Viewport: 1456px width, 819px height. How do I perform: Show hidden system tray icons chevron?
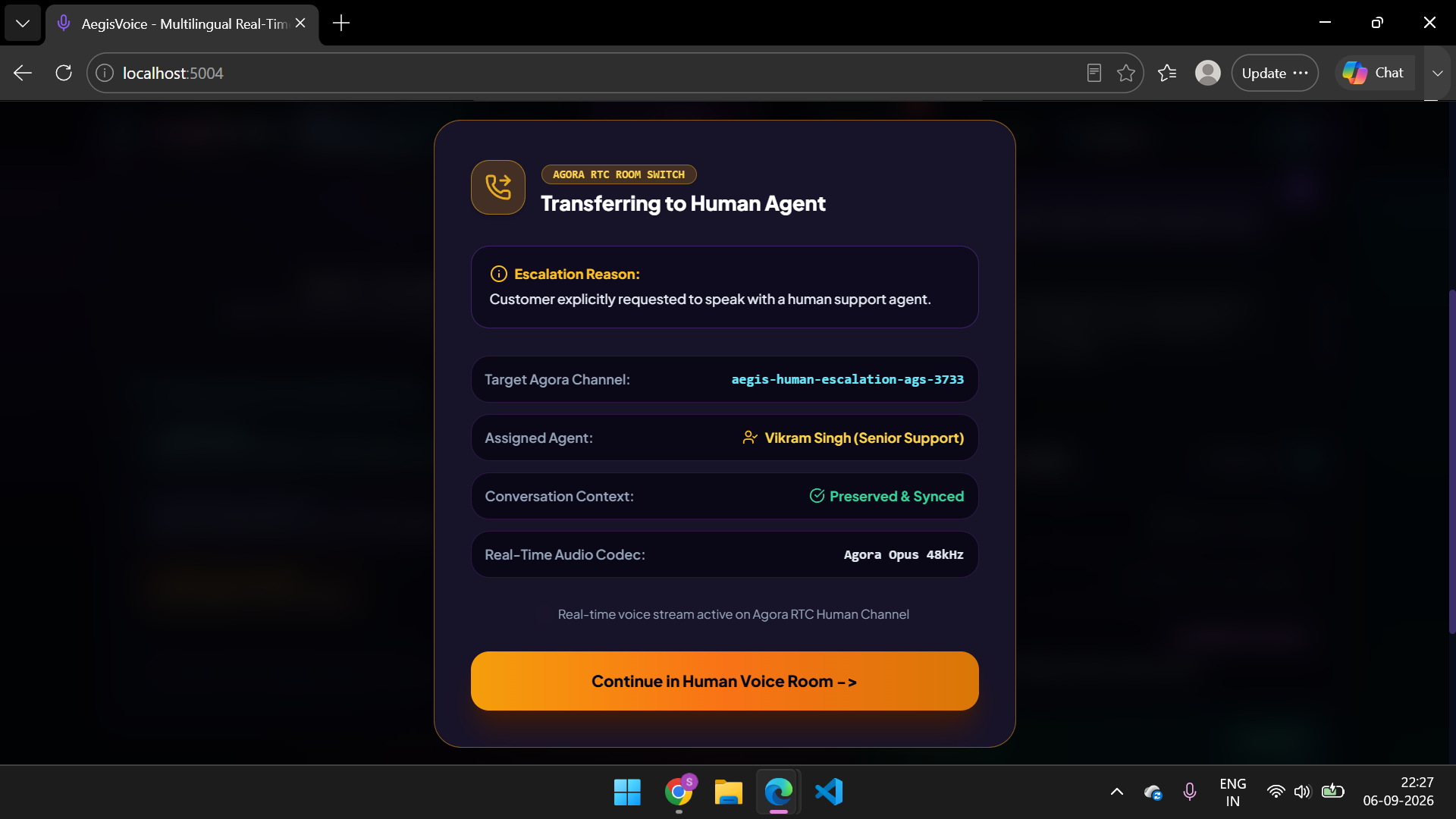[x=1117, y=792]
